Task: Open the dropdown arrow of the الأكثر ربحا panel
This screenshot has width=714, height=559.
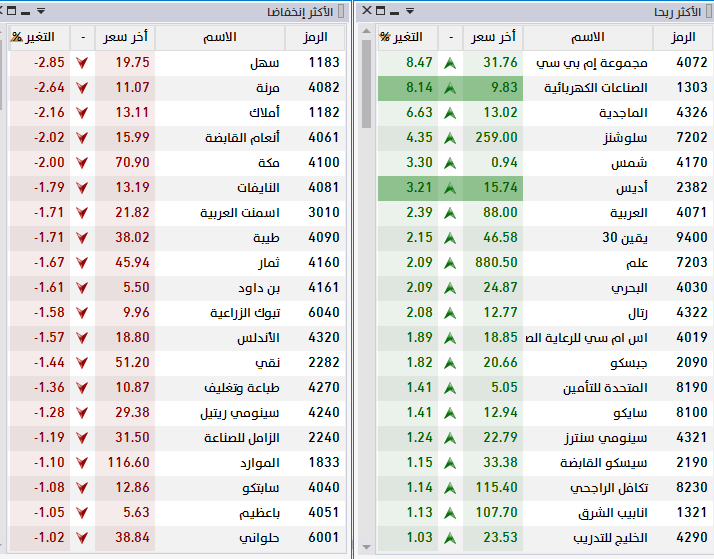Action: click(410, 11)
